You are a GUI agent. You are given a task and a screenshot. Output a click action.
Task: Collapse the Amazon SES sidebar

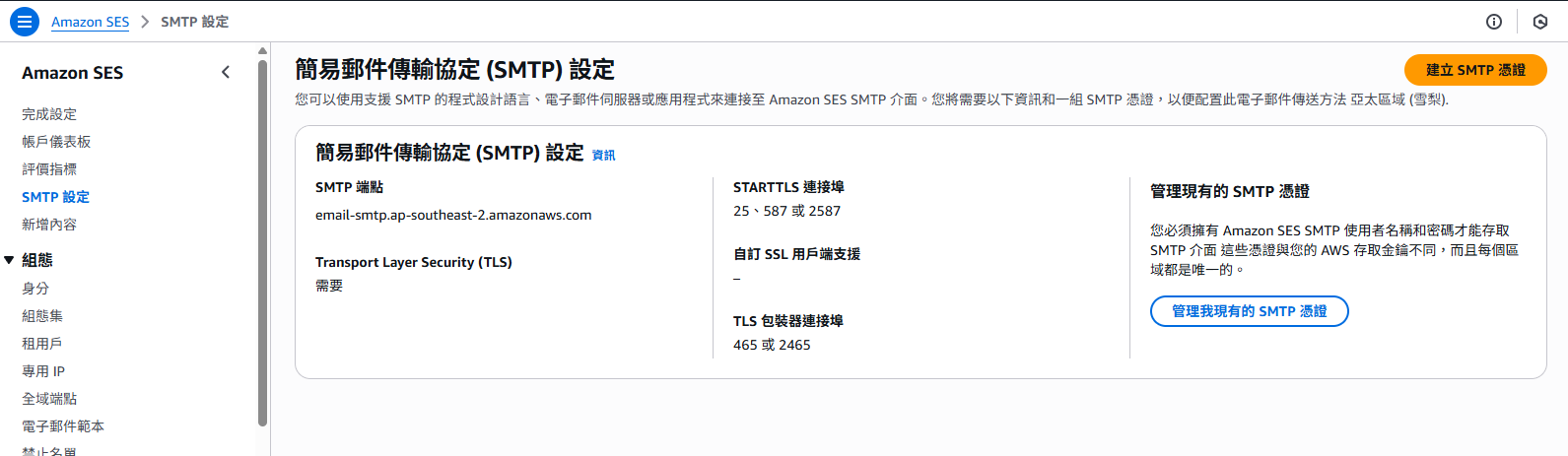[x=226, y=72]
